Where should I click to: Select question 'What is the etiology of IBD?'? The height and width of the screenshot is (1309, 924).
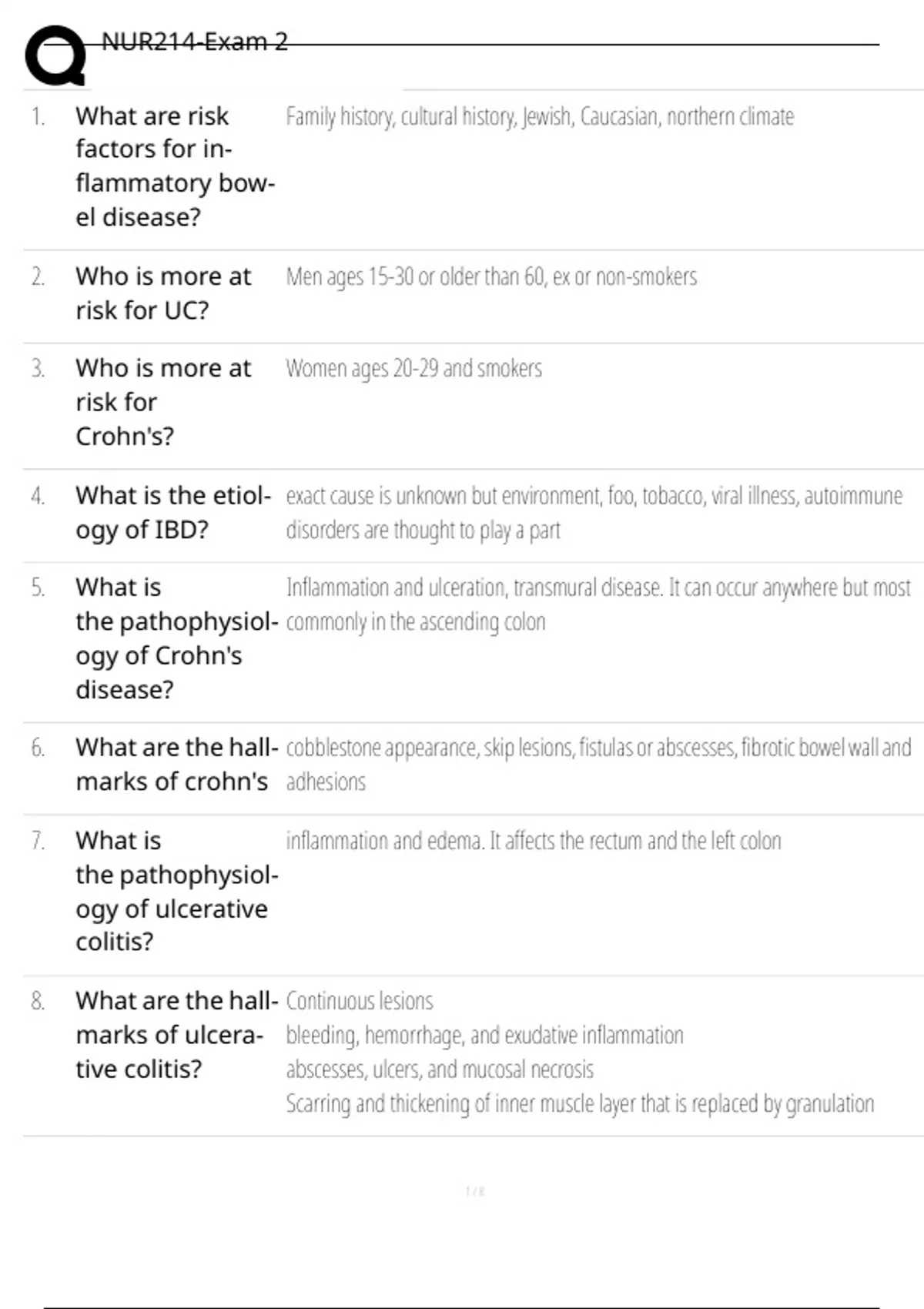173,512
